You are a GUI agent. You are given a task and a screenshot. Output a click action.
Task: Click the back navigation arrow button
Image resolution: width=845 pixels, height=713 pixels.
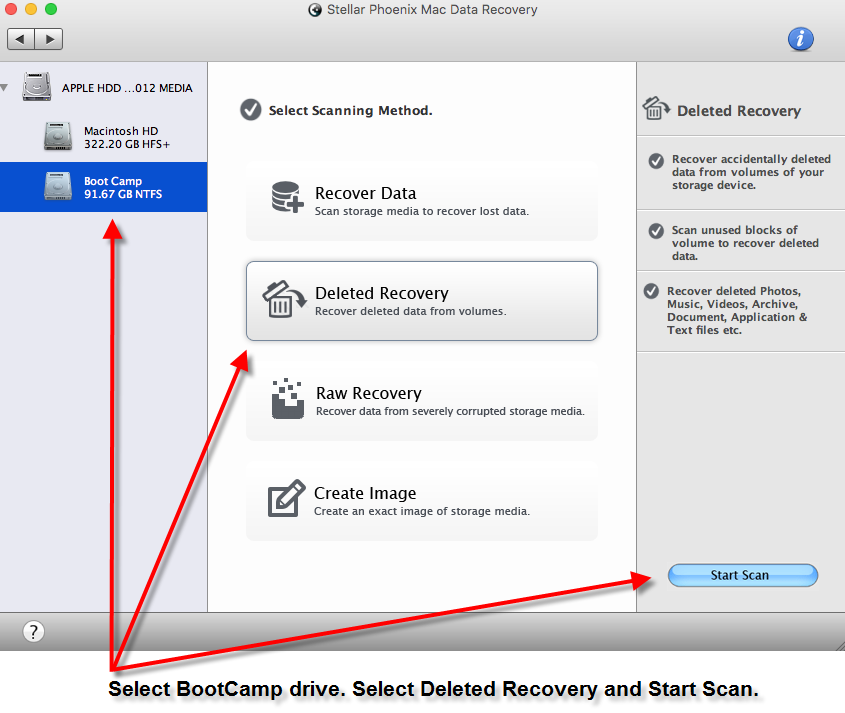(x=21, y=39)
